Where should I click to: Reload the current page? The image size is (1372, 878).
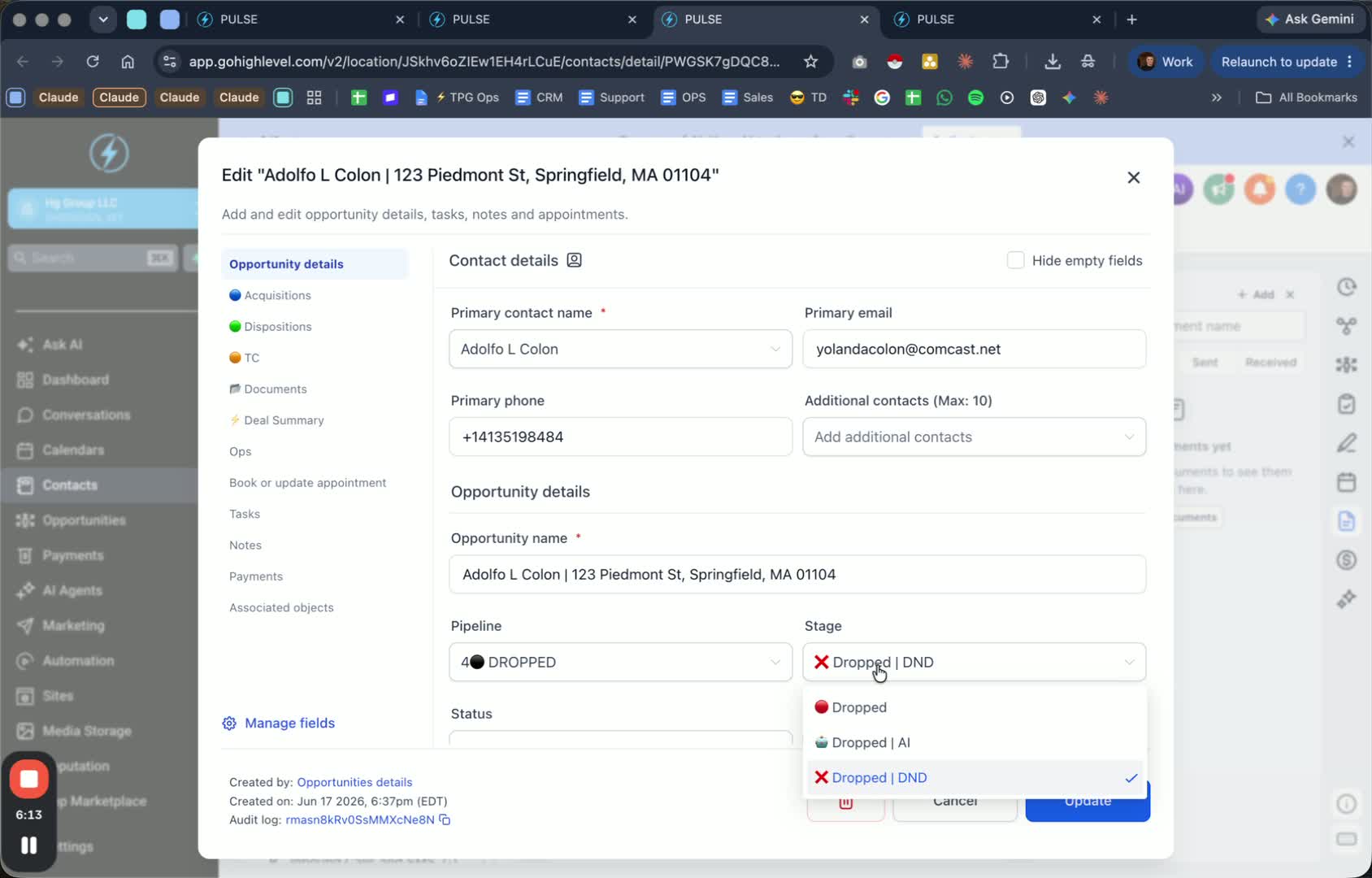click(x=93, y=62)
